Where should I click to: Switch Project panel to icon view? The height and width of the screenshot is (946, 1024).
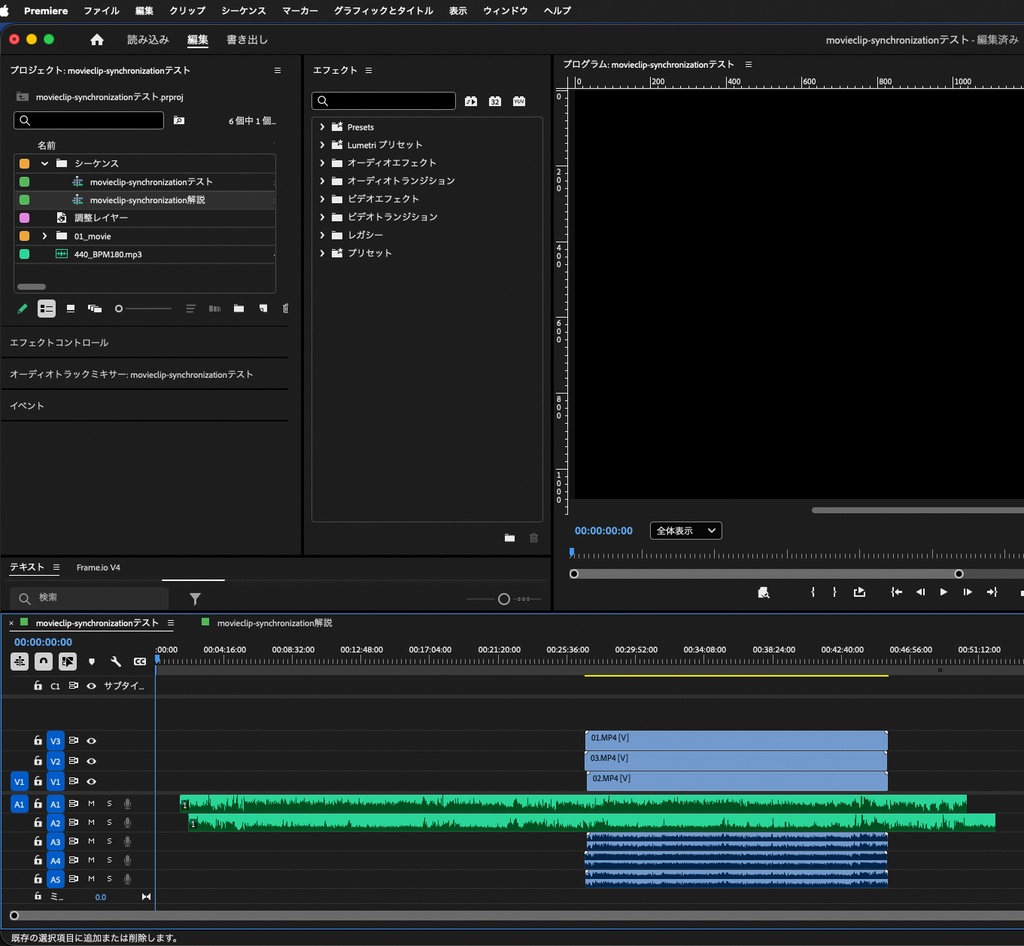[x=71, y=309]
